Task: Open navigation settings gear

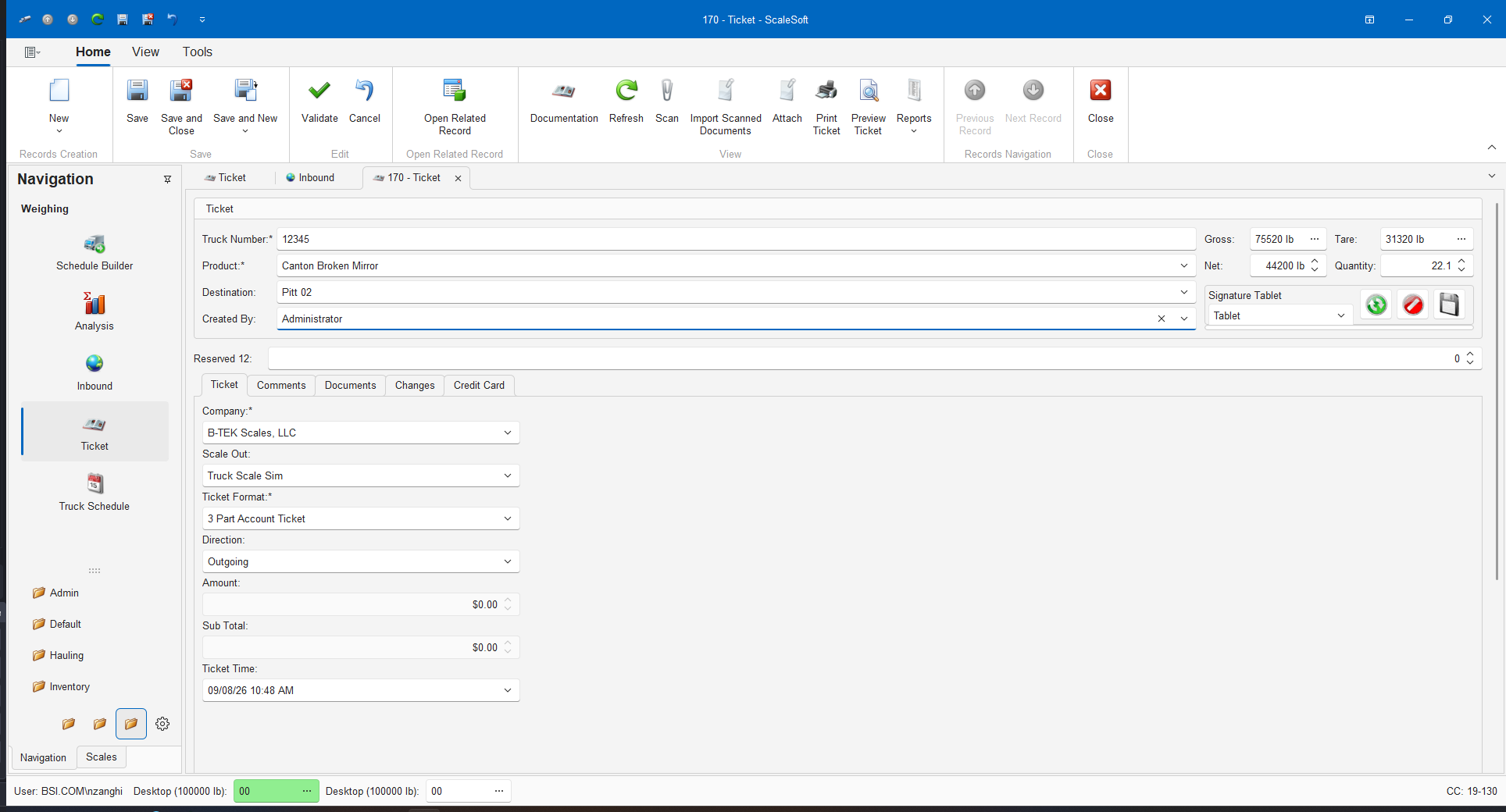Action: pos(162,724)
